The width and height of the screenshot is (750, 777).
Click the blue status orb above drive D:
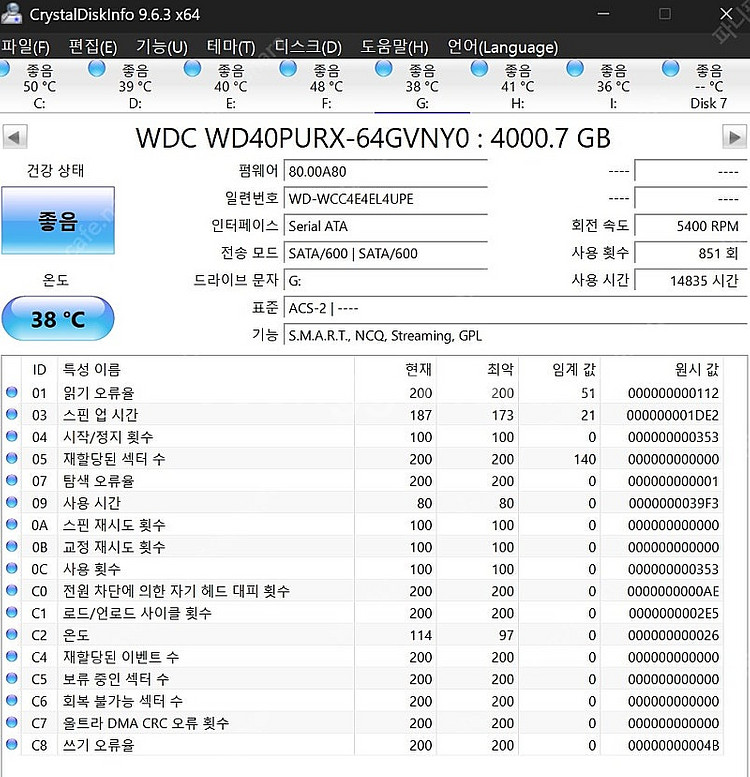click(x=97, y=68)
